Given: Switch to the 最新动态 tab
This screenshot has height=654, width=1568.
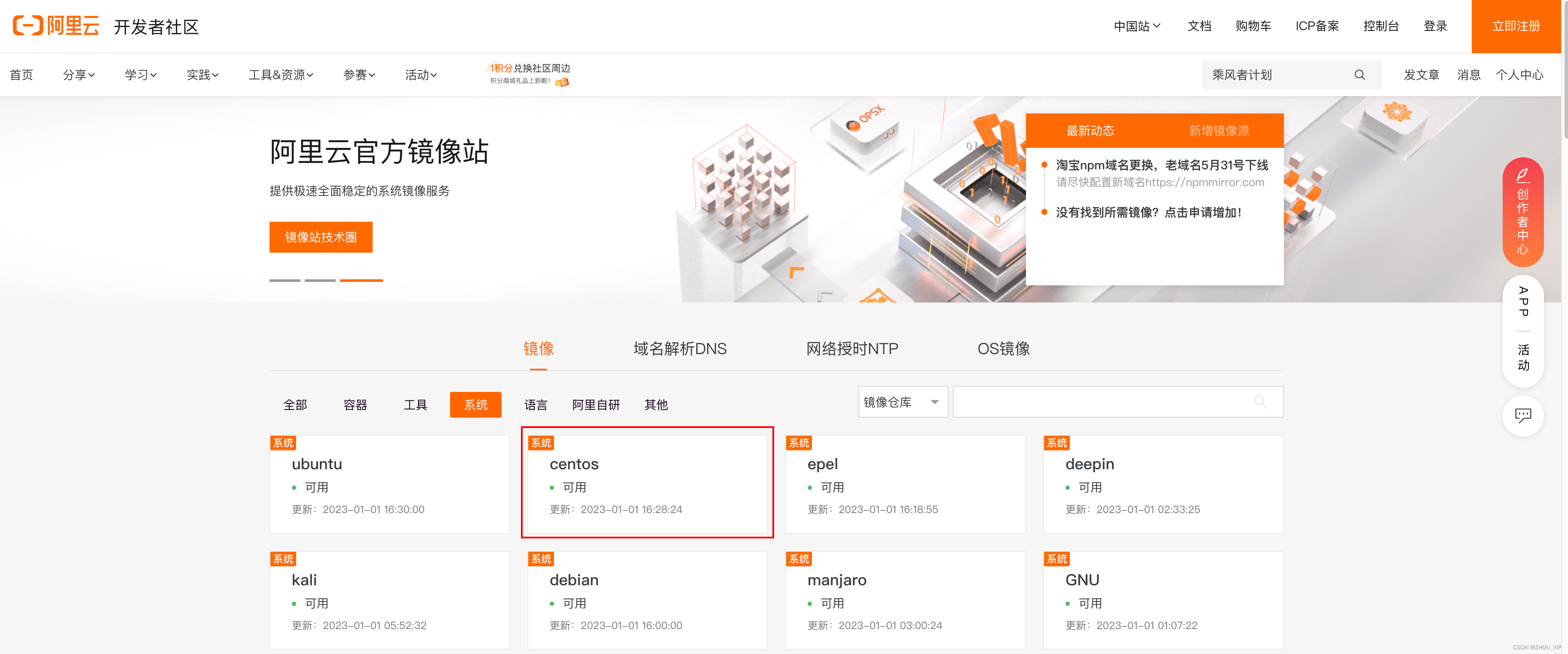Looking at the screenshot, I should 1090,131.
